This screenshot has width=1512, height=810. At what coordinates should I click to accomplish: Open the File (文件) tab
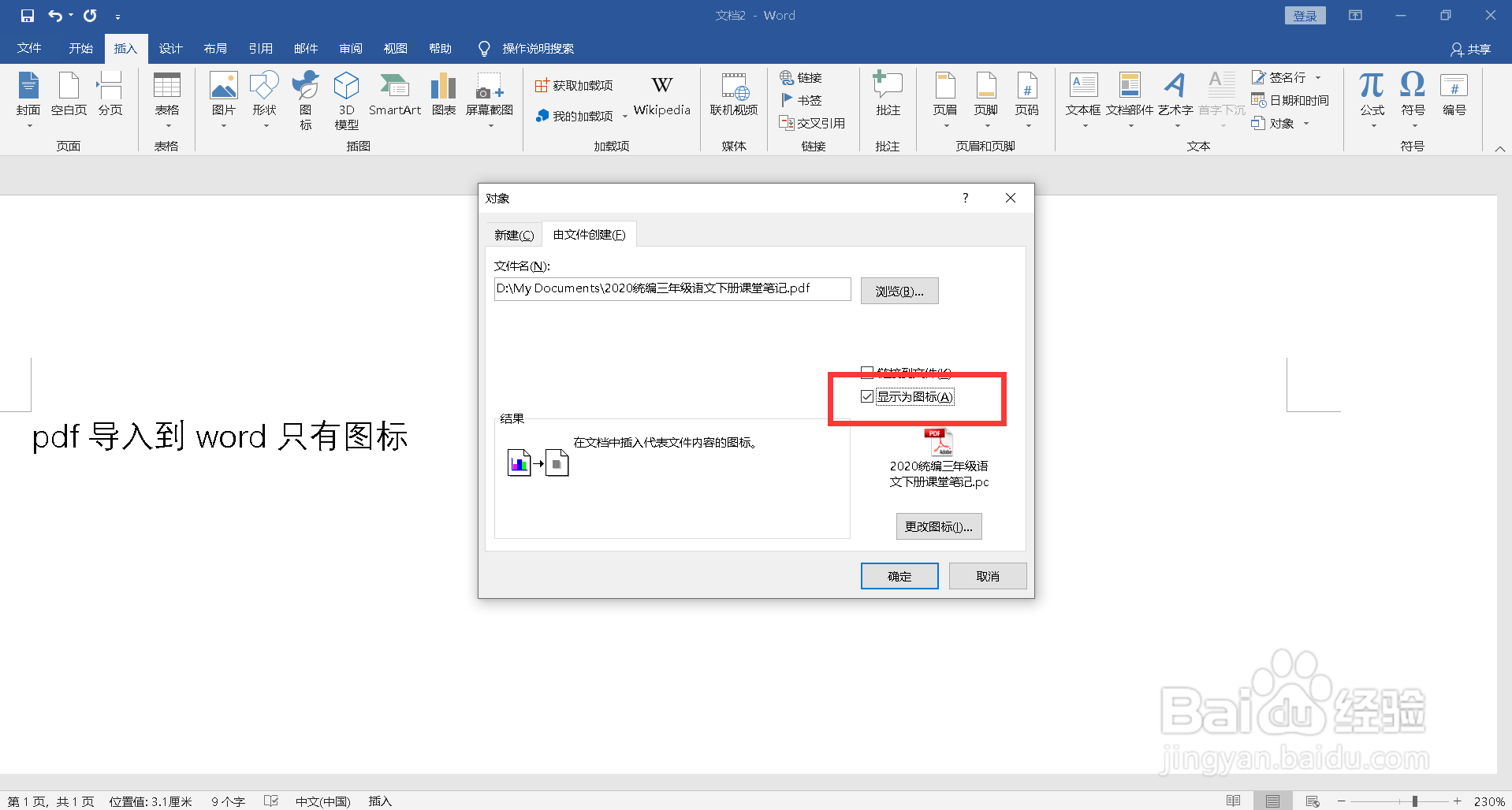[29, 49]
